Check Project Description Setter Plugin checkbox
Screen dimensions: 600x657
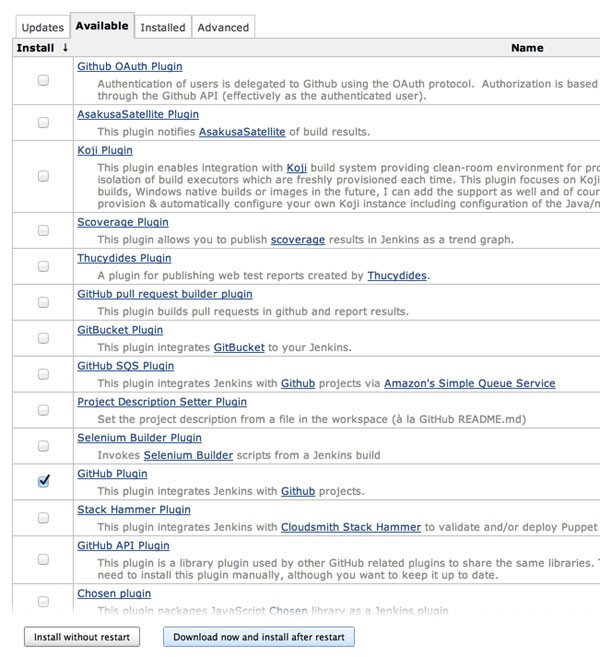43,410
